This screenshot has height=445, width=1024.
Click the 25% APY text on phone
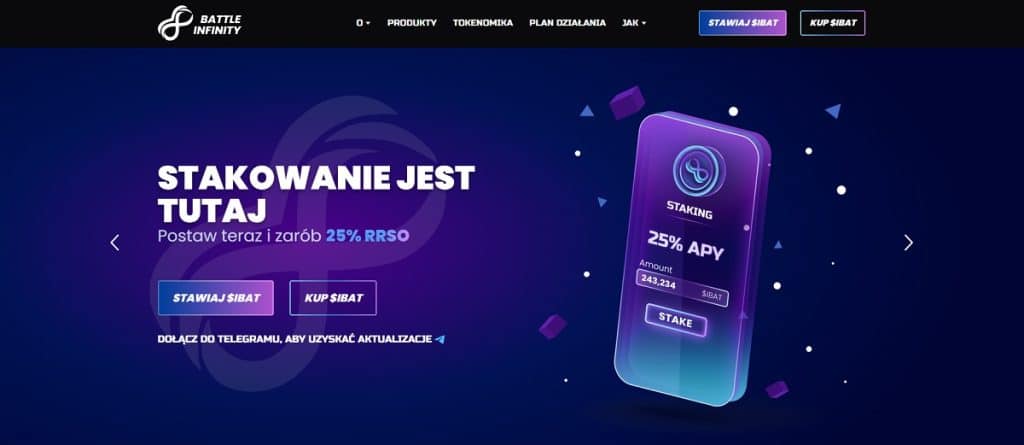coord(685,245)
